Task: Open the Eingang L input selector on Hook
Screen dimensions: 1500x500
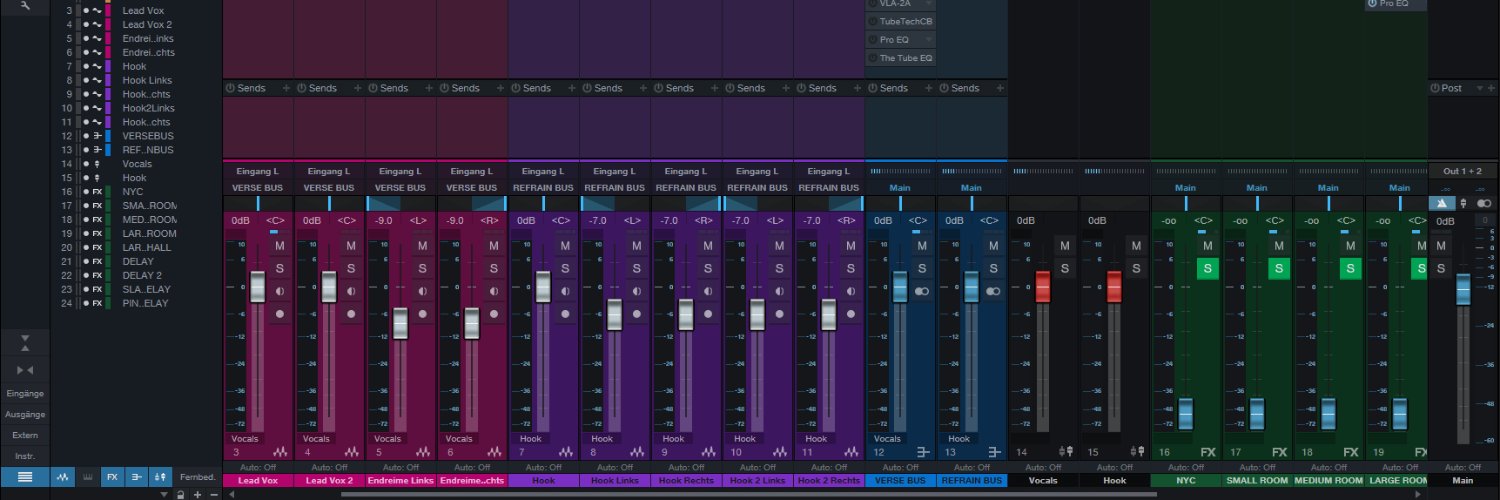Action: click(543, 171)
